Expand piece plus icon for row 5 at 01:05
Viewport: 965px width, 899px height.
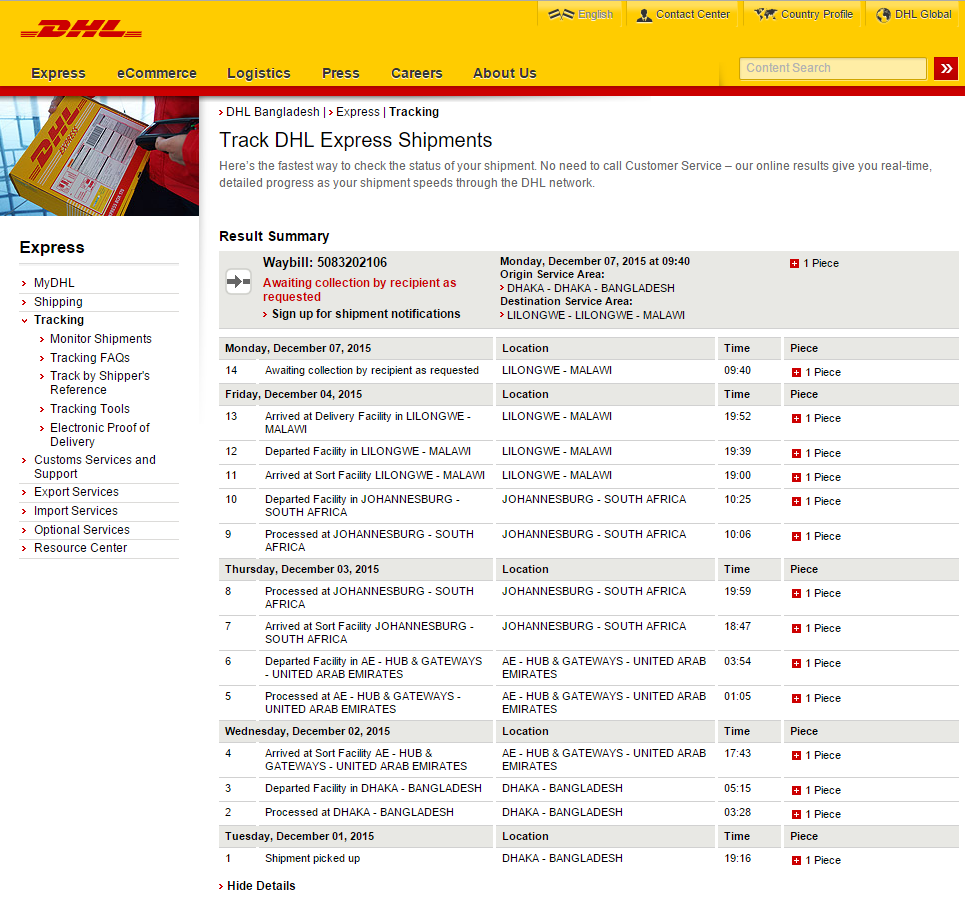pos(796,698)
